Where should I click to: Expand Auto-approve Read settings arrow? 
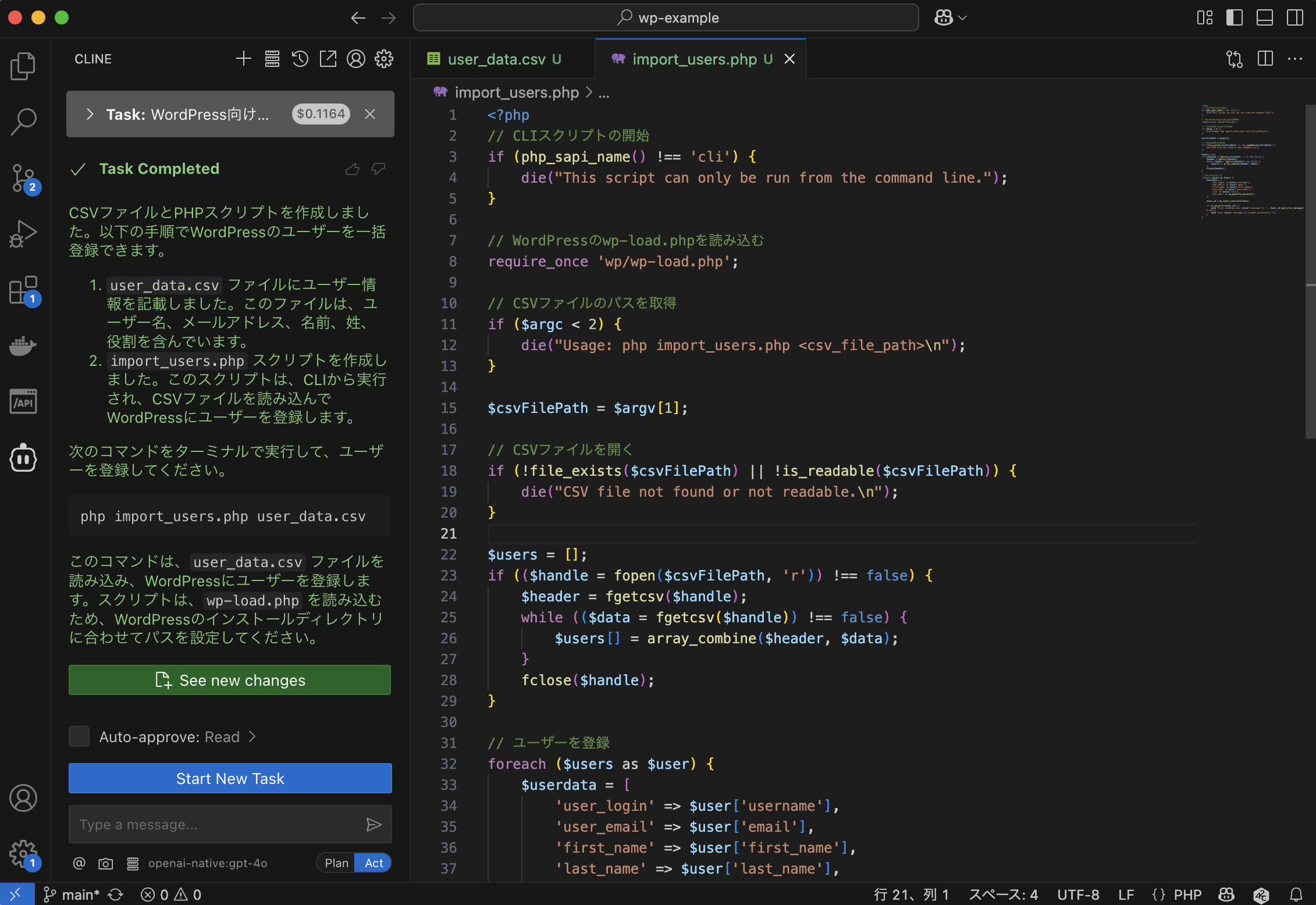252,736
